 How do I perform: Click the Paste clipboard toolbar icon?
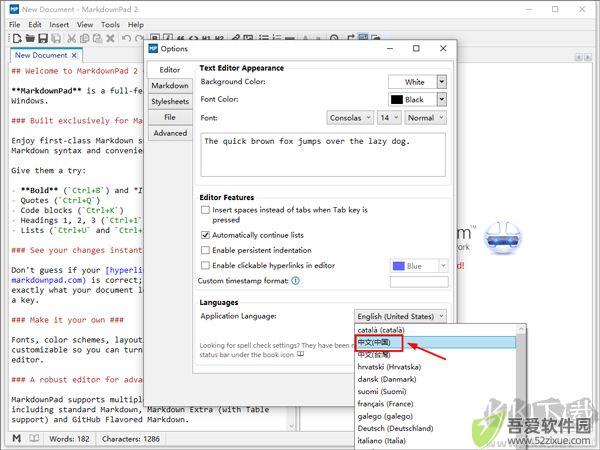97,38
